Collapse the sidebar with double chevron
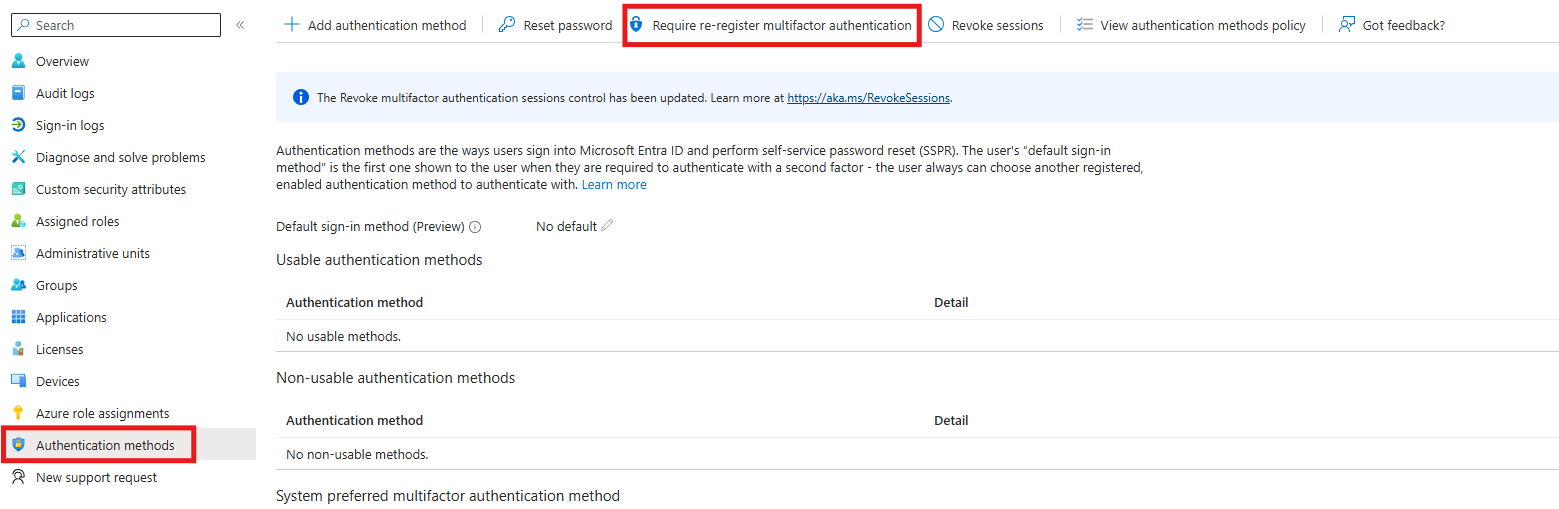 pos(240,25)
